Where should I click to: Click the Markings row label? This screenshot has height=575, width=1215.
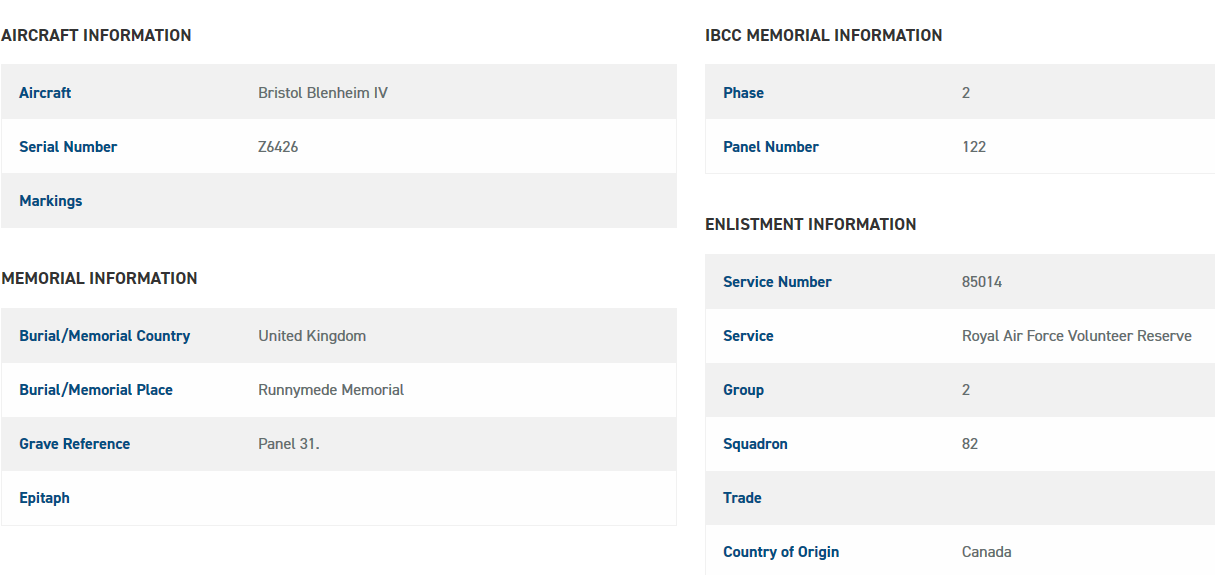tap(51, 201)
